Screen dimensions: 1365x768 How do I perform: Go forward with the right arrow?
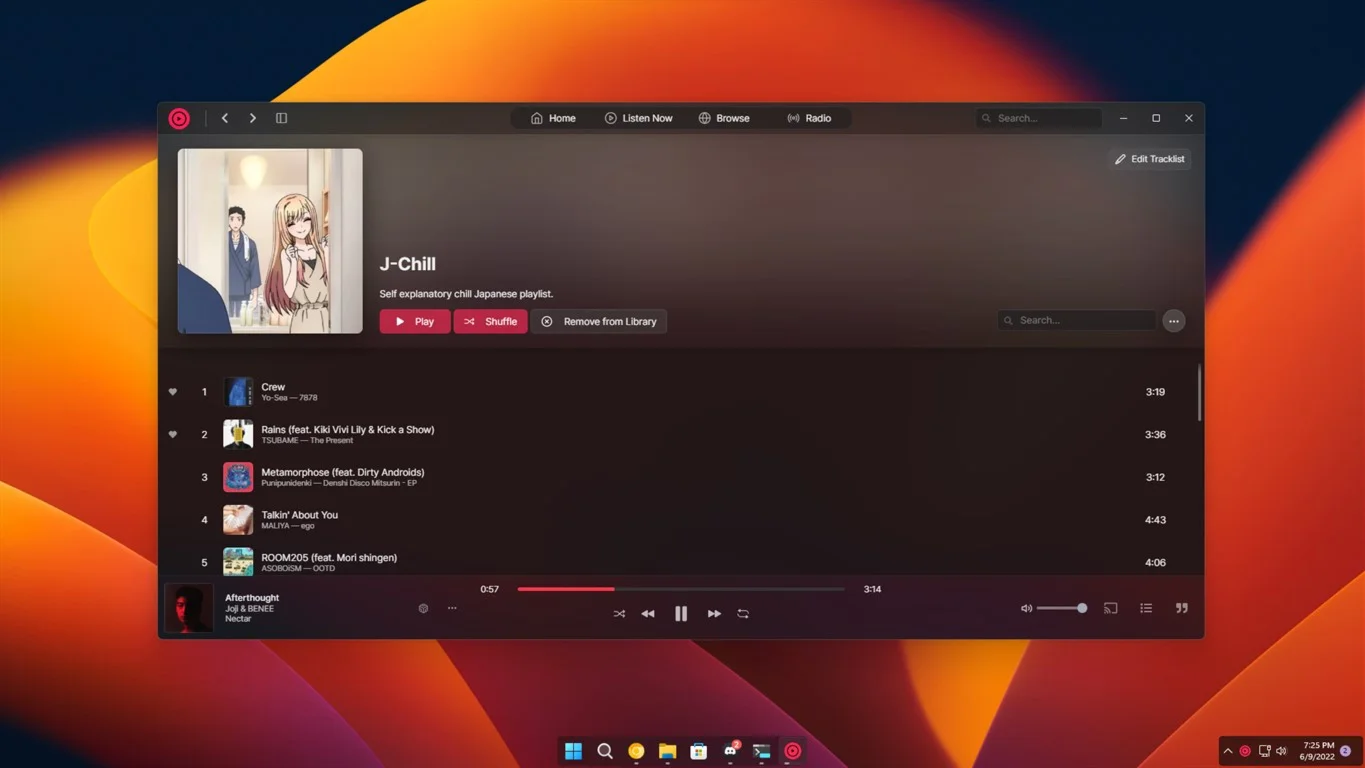coord(253,118)
